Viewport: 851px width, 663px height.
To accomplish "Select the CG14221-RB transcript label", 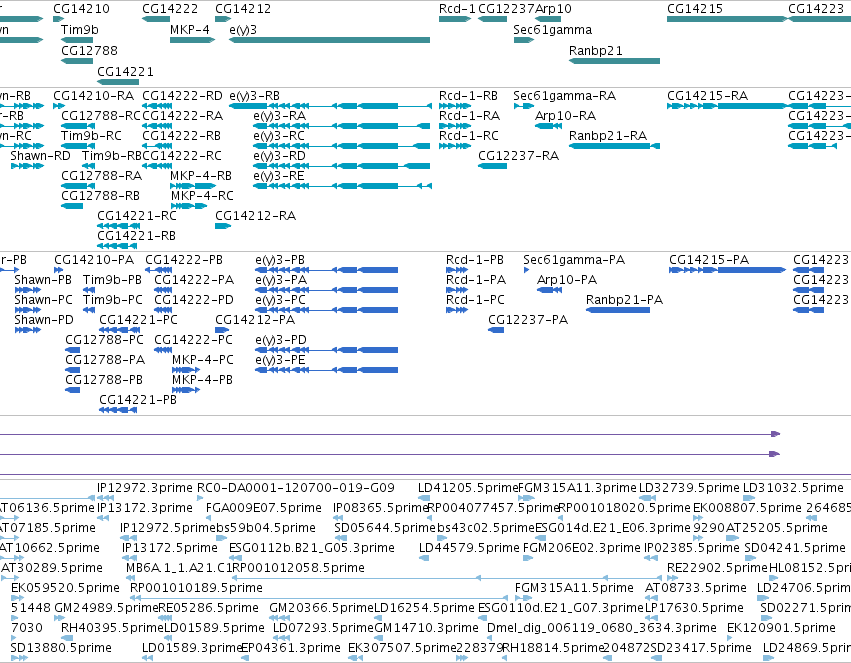I will [x=136, y=236].
